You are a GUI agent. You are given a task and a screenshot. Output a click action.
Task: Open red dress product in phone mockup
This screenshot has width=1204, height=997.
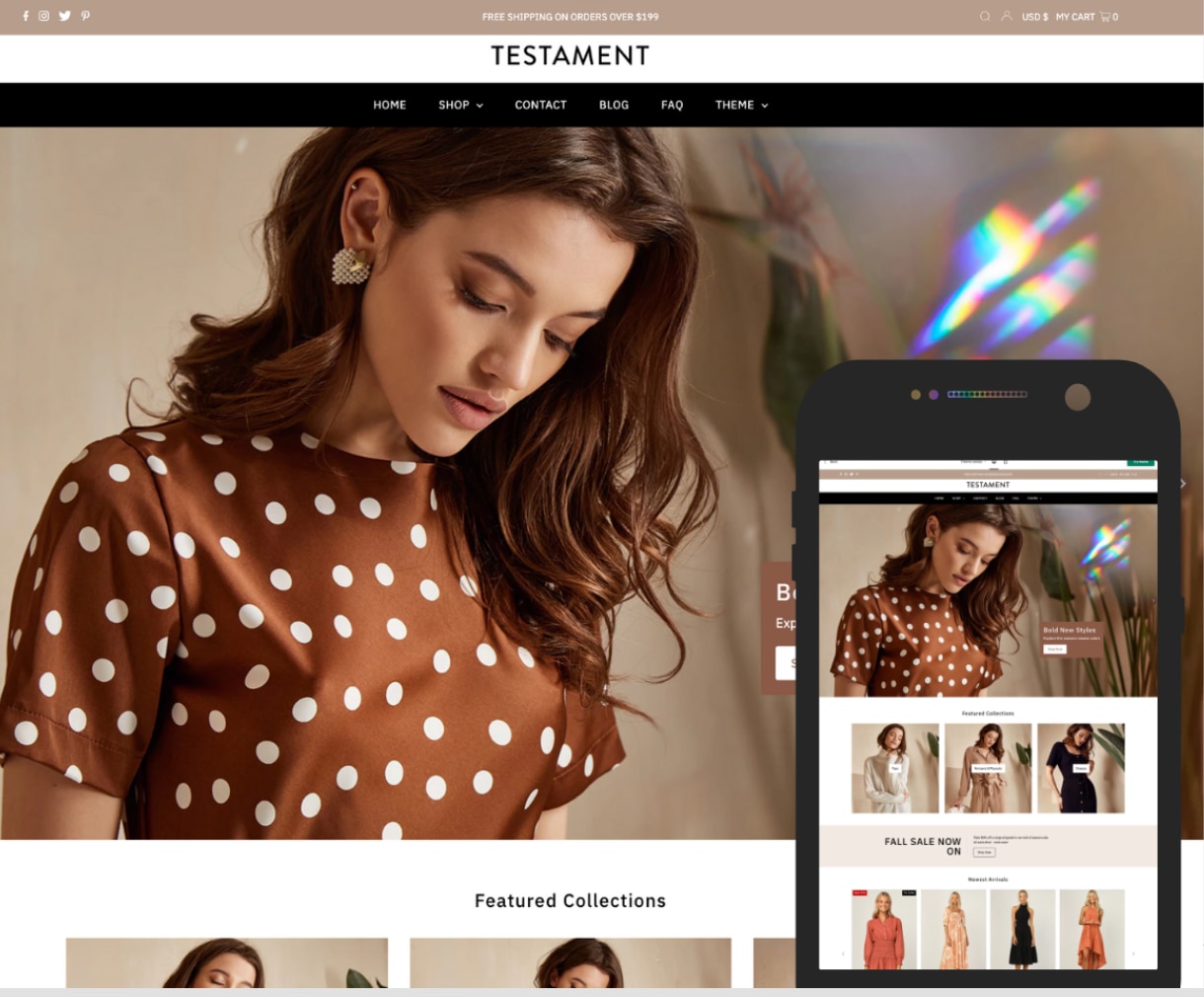tap(884, 929)
